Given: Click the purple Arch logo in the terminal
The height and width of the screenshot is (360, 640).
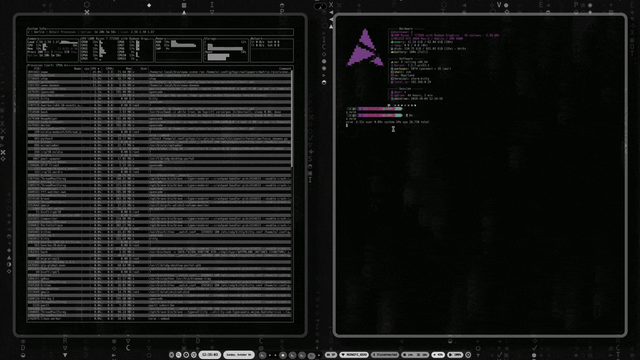Looking at the screenshot, I should tap(365, 48).
